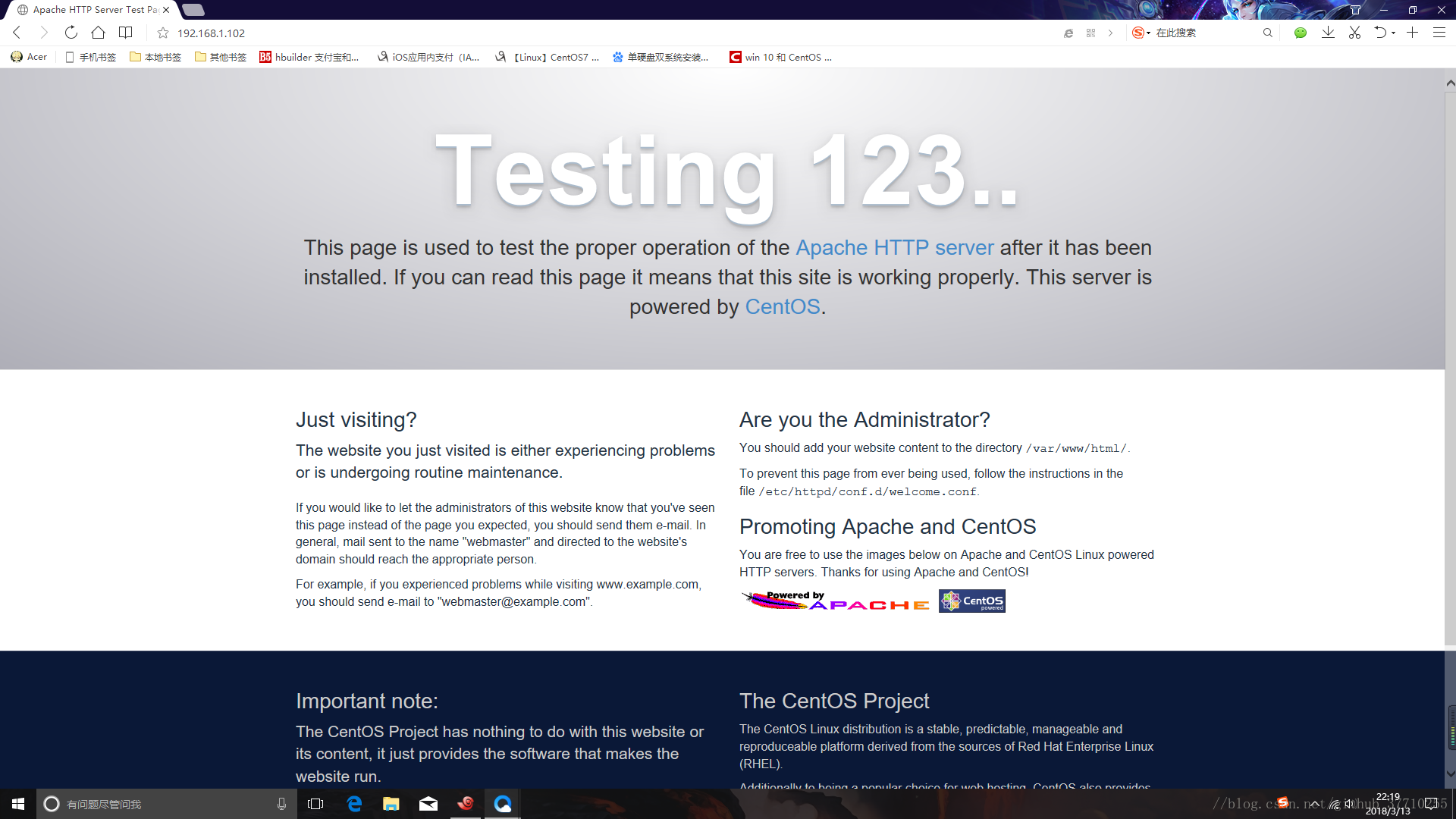
Task: Open the 【Linux】CentOS7 bookmark
Action: [547, 57]
